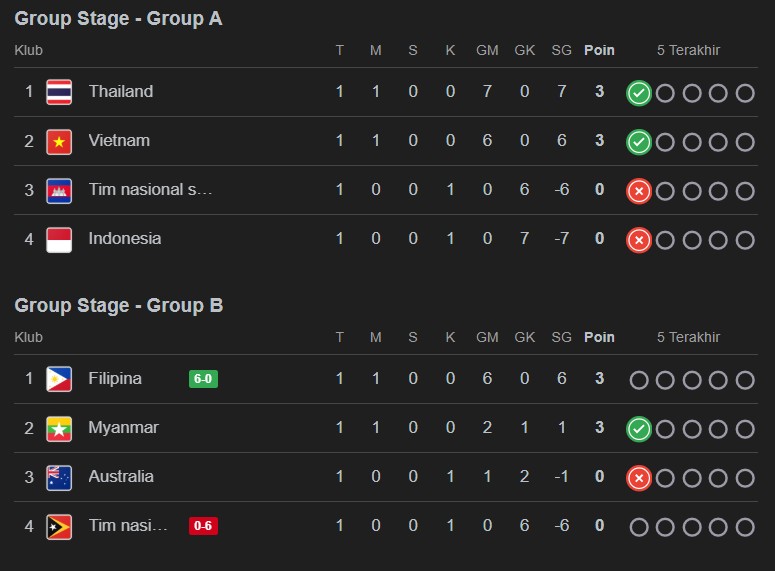The width and height of the screenshot is (775, 571).
Task: Click the 5 Terakhir header in Group B
Action: click(x=688, y=337)
